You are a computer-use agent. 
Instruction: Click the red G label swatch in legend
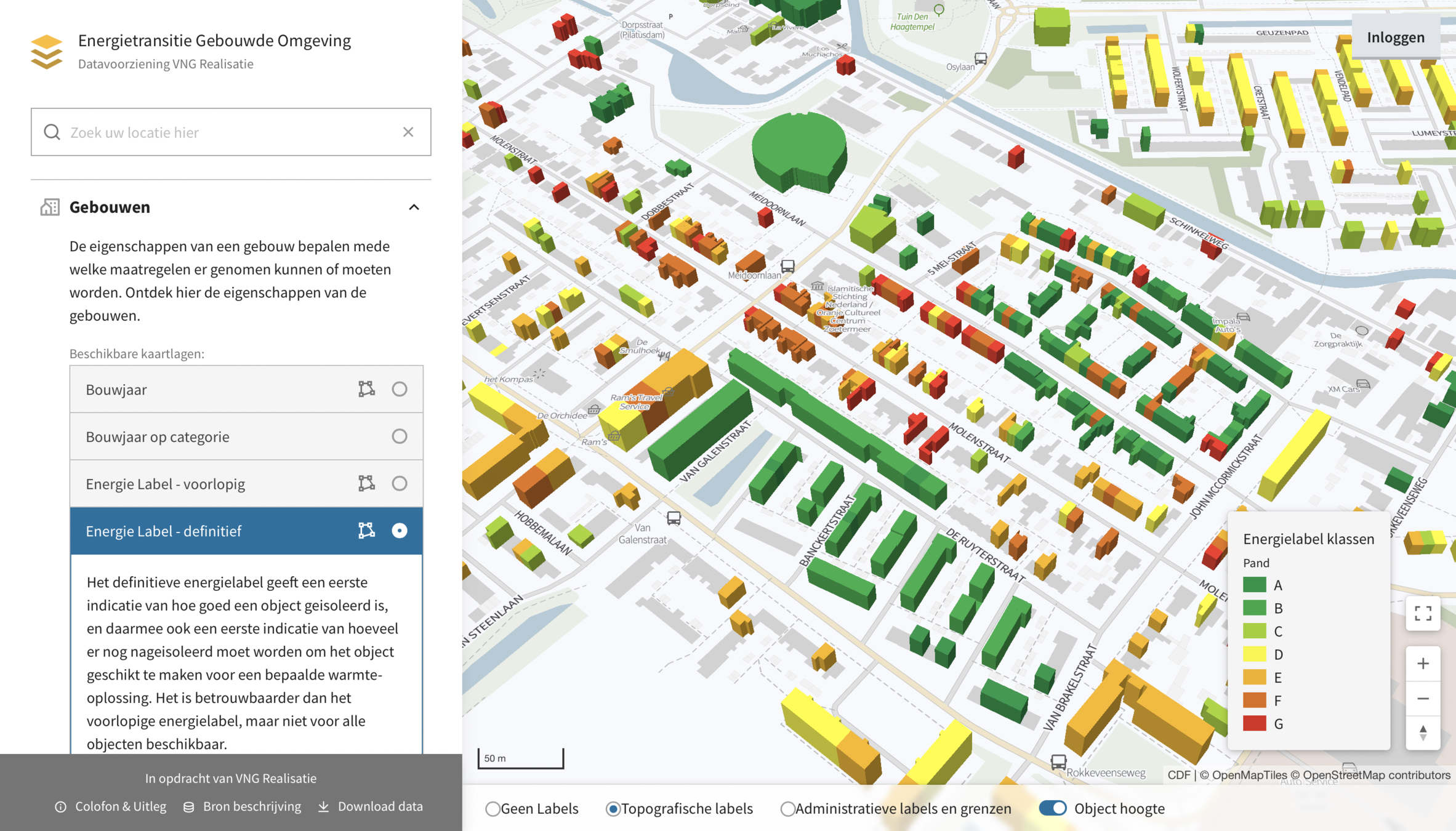(x=1254, y=723)
